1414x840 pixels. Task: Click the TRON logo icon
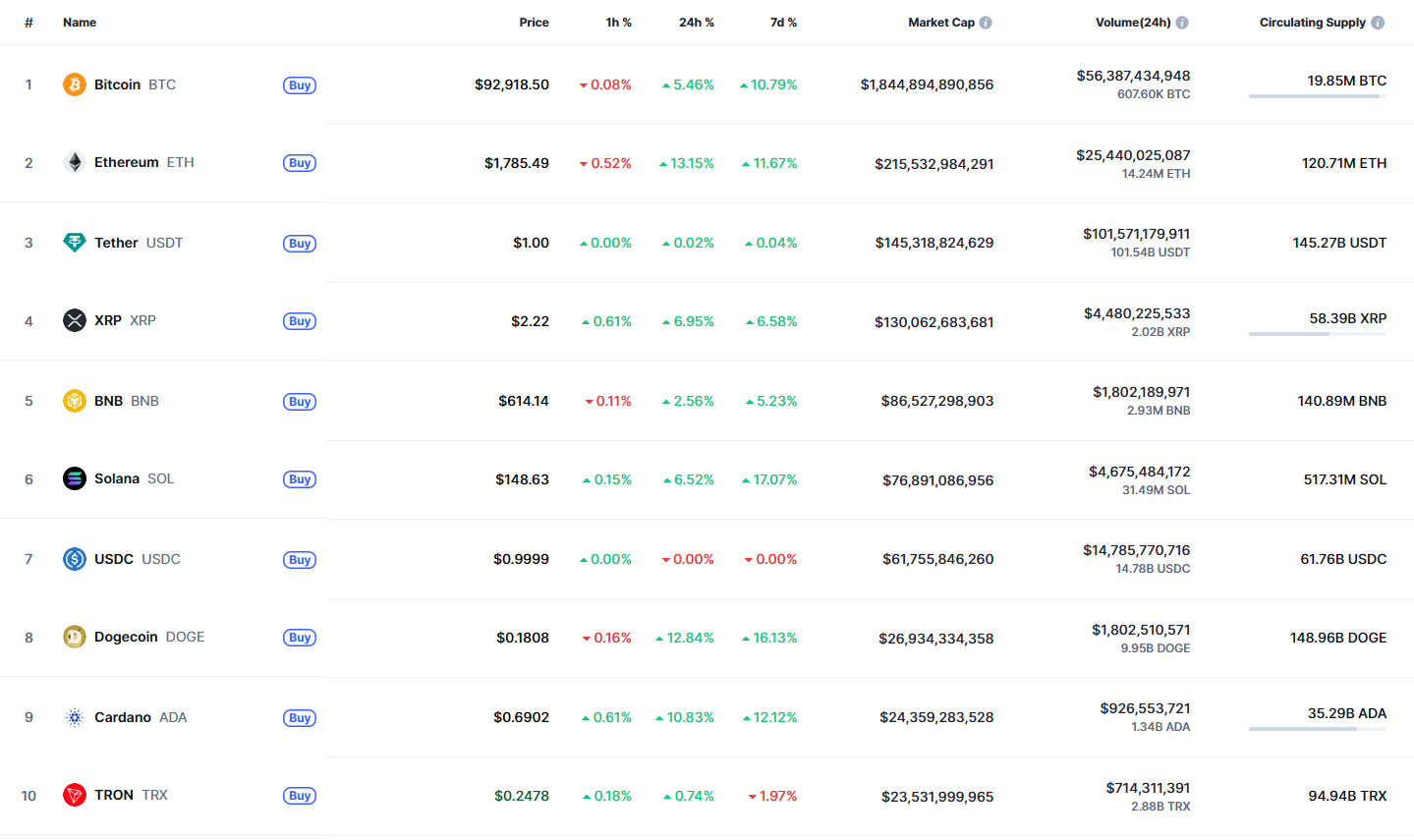[75, 795]
